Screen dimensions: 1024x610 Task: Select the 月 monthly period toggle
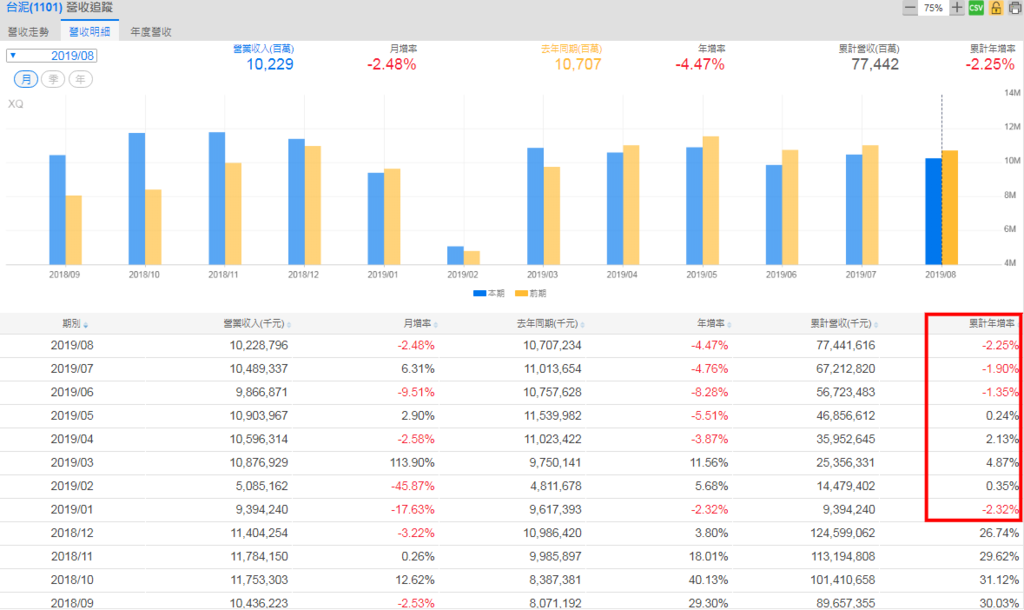point(26,79)
